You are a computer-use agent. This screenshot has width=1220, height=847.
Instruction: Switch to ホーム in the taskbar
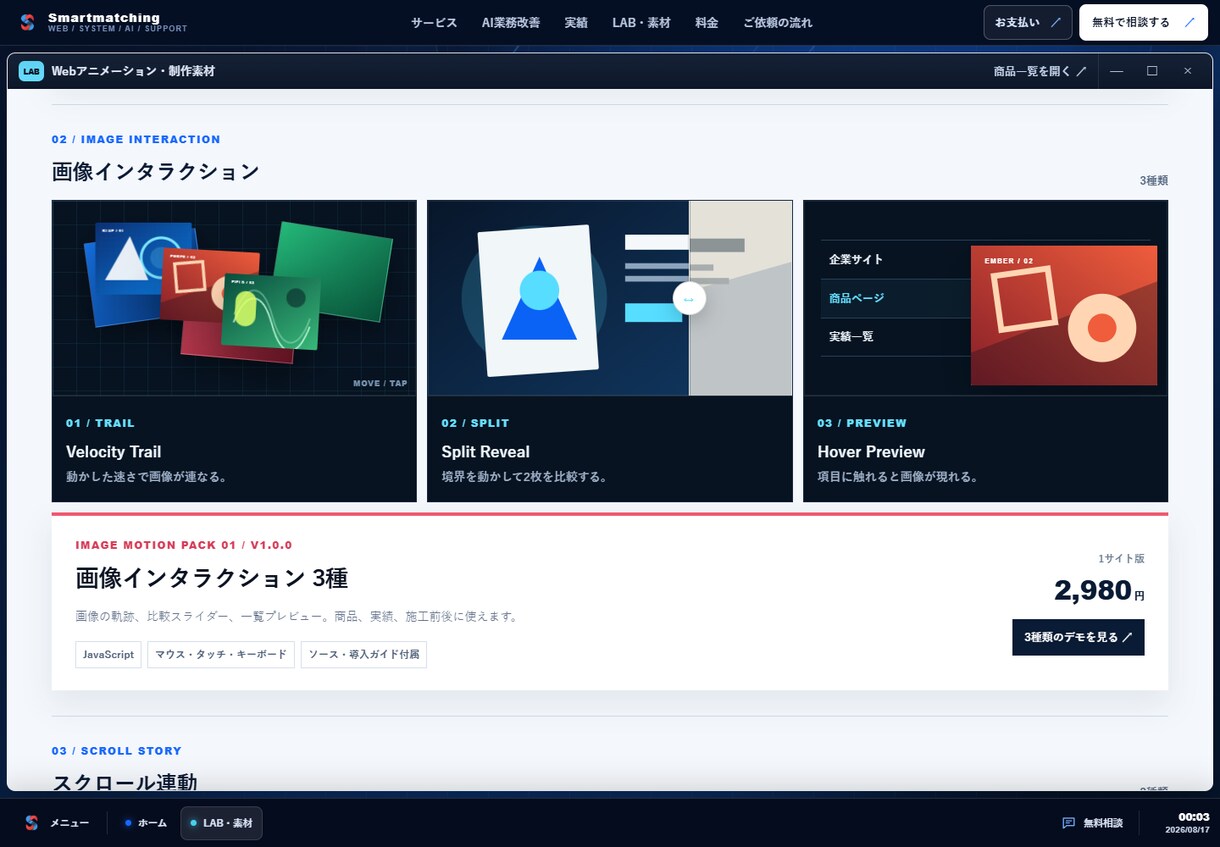coord(145,823)
